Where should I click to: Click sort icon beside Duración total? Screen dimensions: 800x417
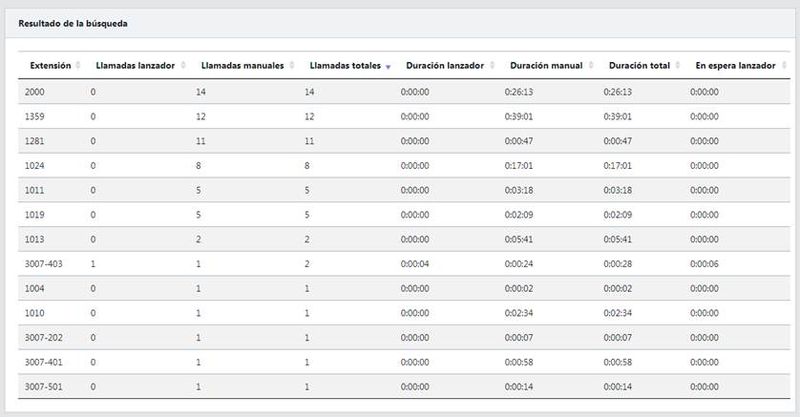pyautogui.click(x=677, y=66)
